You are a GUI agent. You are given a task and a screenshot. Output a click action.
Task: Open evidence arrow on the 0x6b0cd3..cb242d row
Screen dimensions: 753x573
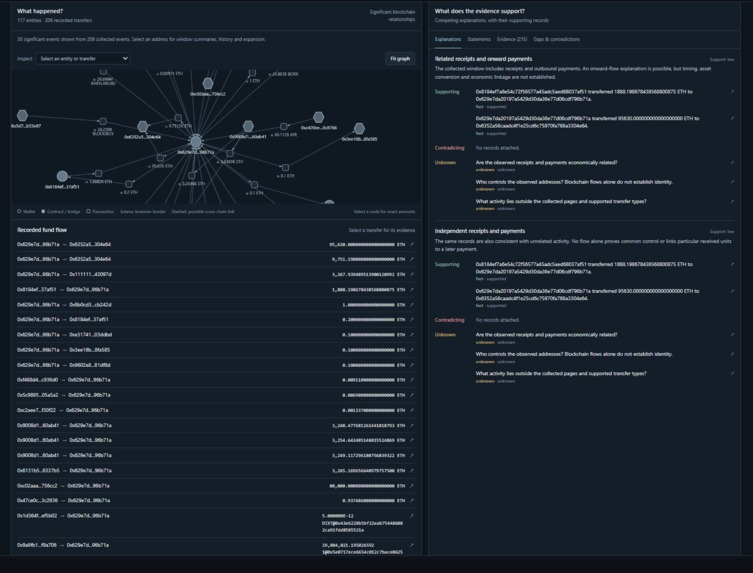pyautogui.click(x=412, y=305)
